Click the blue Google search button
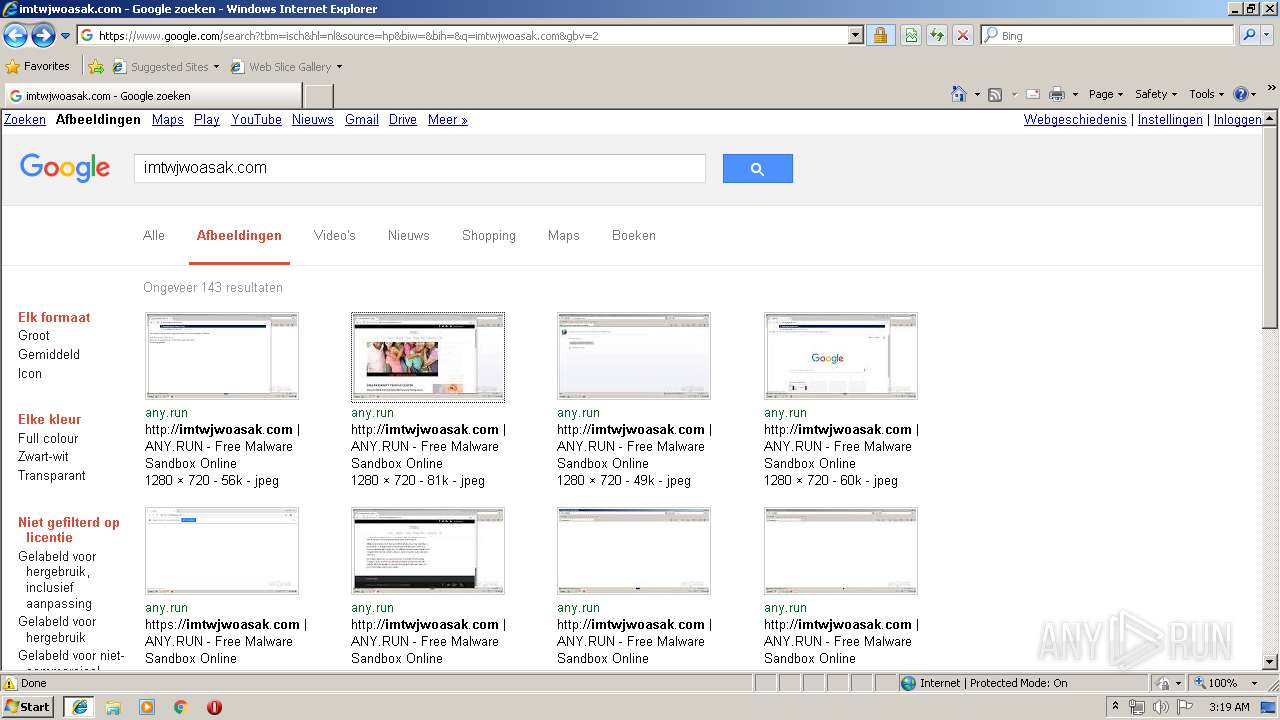 pyautogui.click(x=758, y=168)
